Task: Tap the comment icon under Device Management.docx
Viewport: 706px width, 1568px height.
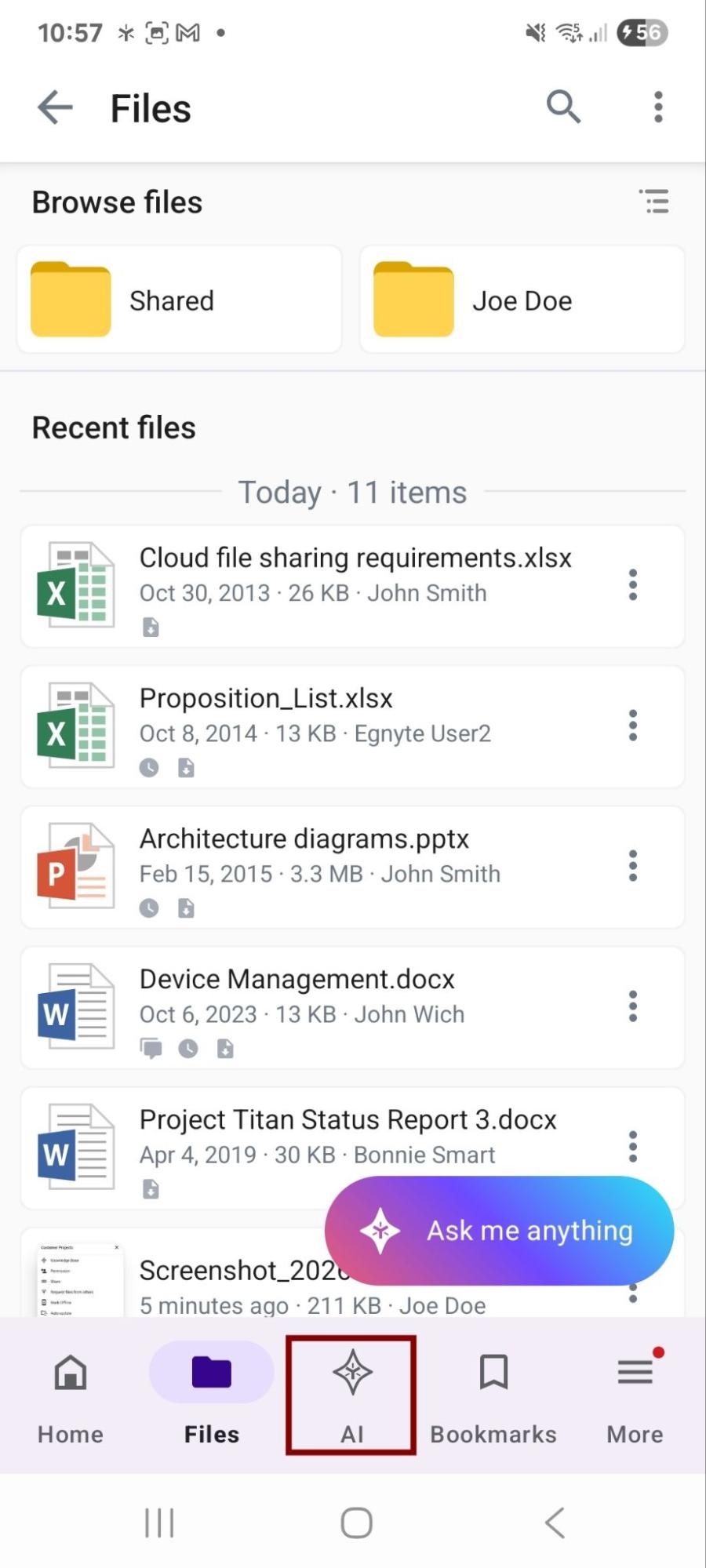Action: click(x=151, y=1049)
